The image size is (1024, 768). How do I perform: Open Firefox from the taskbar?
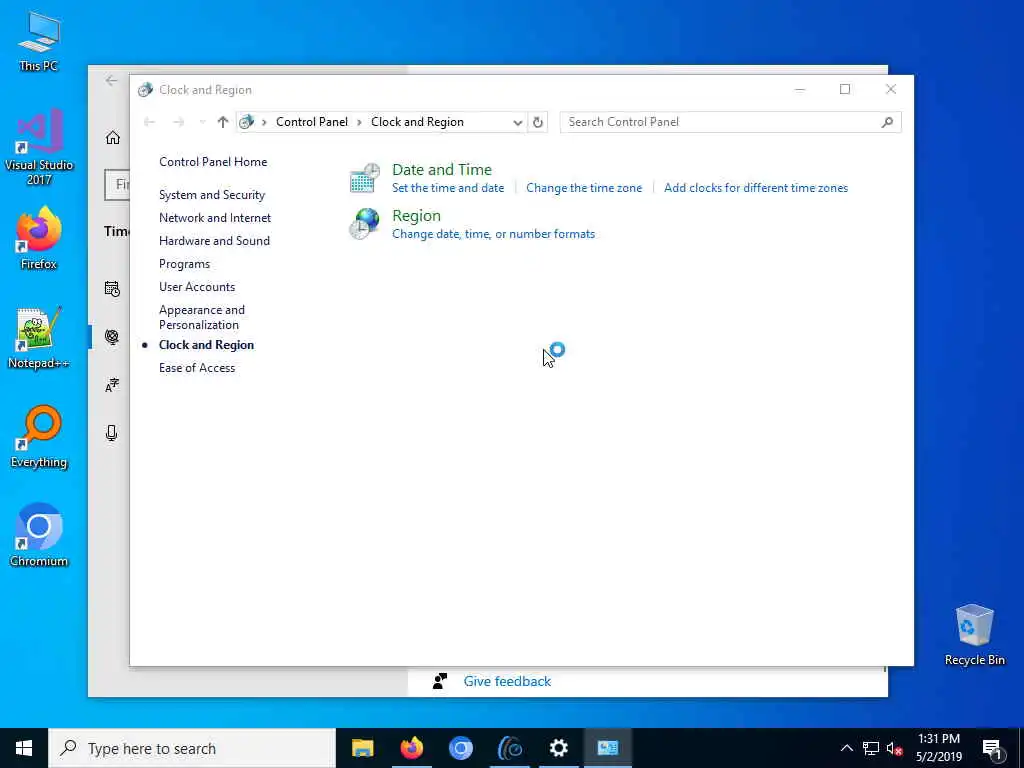[x=411, y=748]
